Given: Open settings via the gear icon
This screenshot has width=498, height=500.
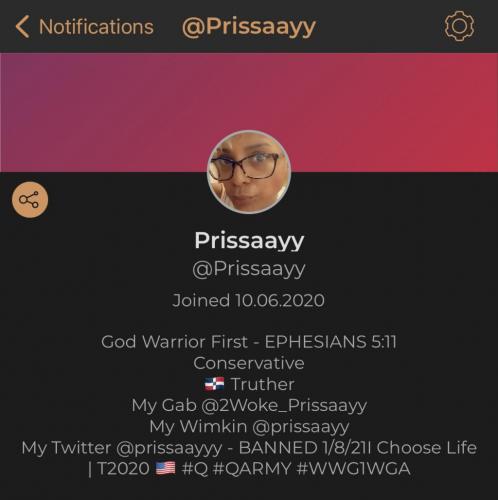Looking at the screenshot, I should 459,26.
